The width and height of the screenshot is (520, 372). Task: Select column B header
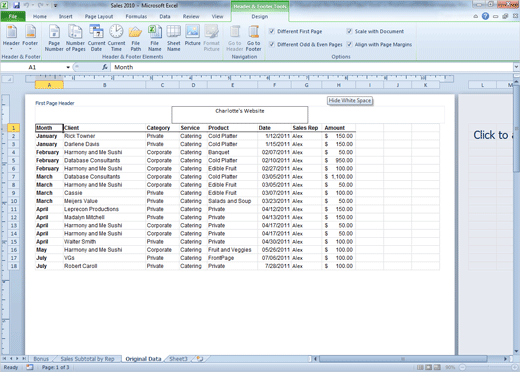(x=104, y=85)
